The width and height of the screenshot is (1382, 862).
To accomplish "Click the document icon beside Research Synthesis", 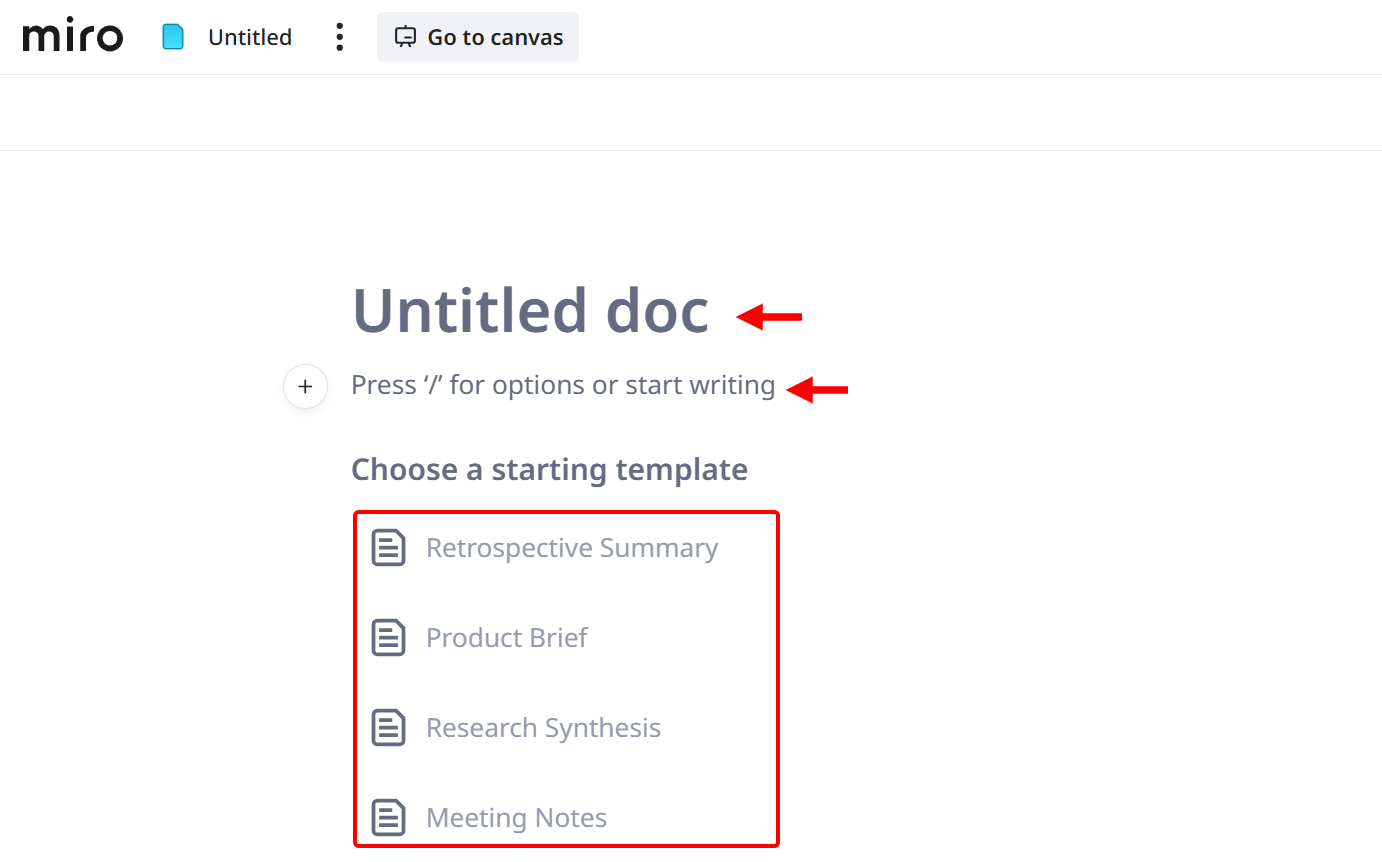I will (x=389, y=727).
